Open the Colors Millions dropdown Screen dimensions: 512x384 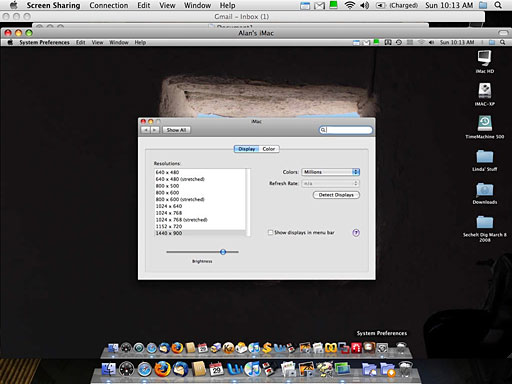click(x=330, y=172)
